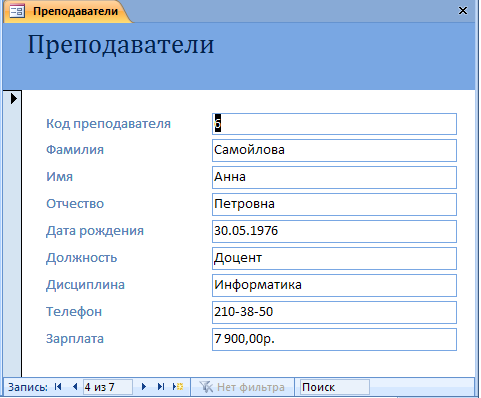Click the Дата рождения field 30.05.1976
The width and height of the screenshot is (481, 398).
334,231
